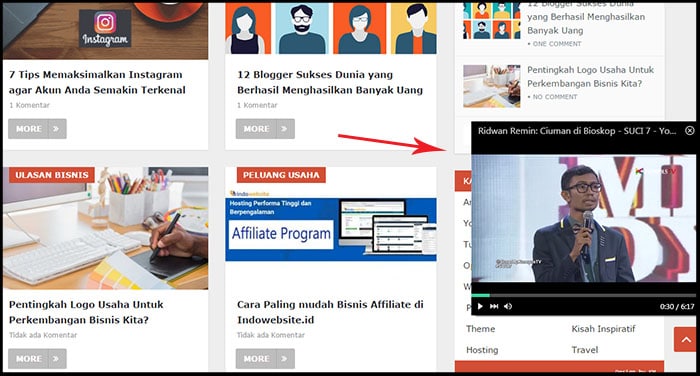The width and height of the screenshot is (700, 376).
Task: Select the Kisah Inspiratif category
Action: click(603, 329)
